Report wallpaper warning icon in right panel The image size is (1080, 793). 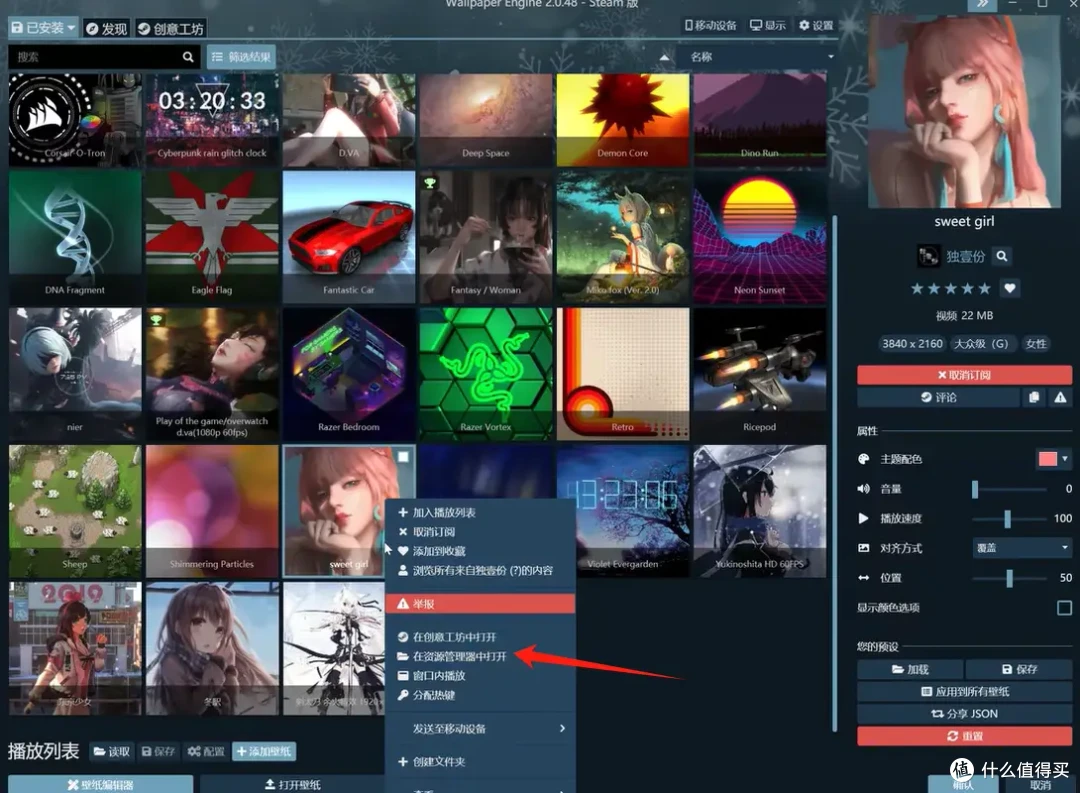click(1060, 398)
